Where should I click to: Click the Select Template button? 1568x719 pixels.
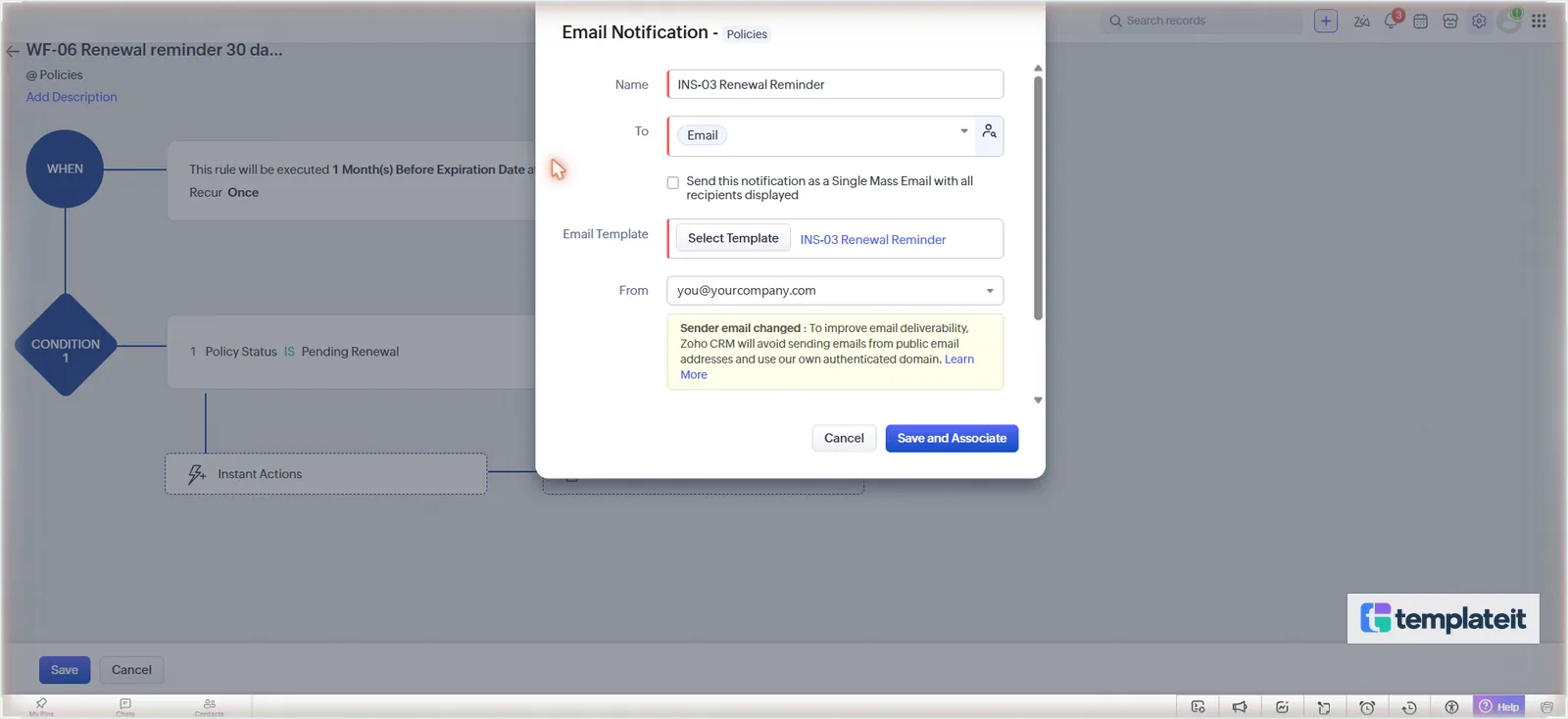(733, 238)
